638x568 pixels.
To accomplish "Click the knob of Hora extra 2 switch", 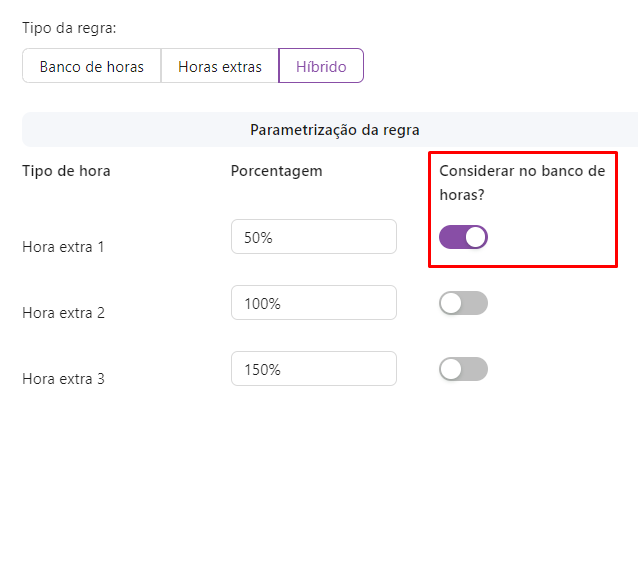I will (451, 303).
